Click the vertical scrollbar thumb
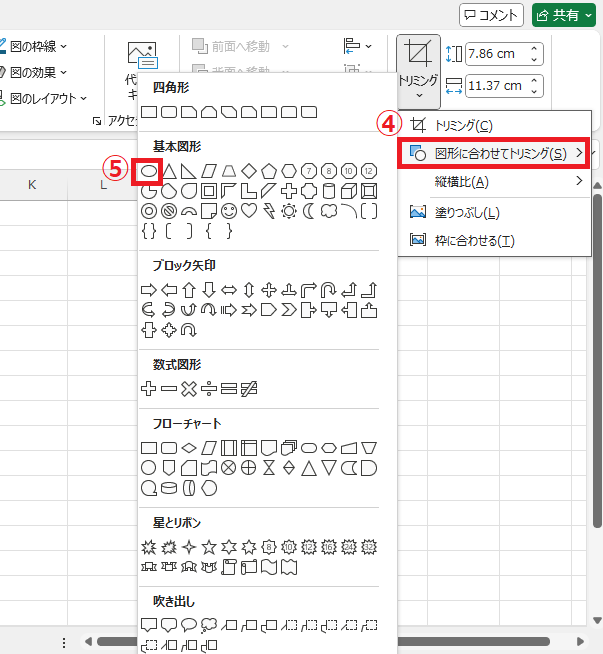The height and width of the screenshot is (654, 603). pos(597,361)
